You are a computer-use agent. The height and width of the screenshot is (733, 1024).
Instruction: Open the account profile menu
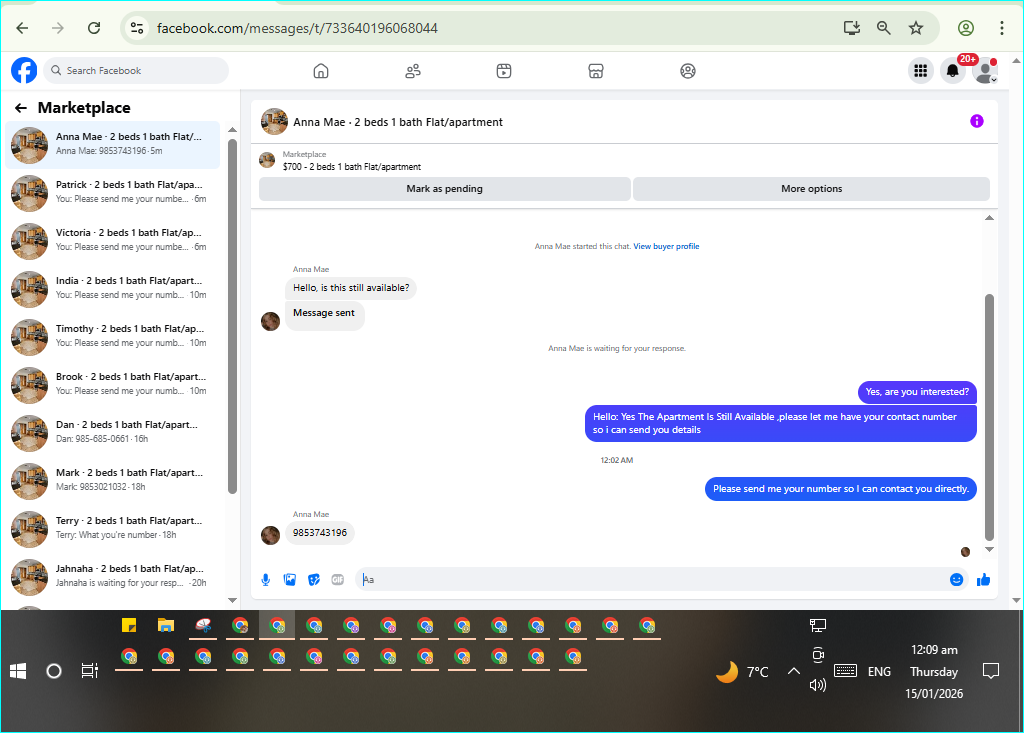tap(985, 71)
